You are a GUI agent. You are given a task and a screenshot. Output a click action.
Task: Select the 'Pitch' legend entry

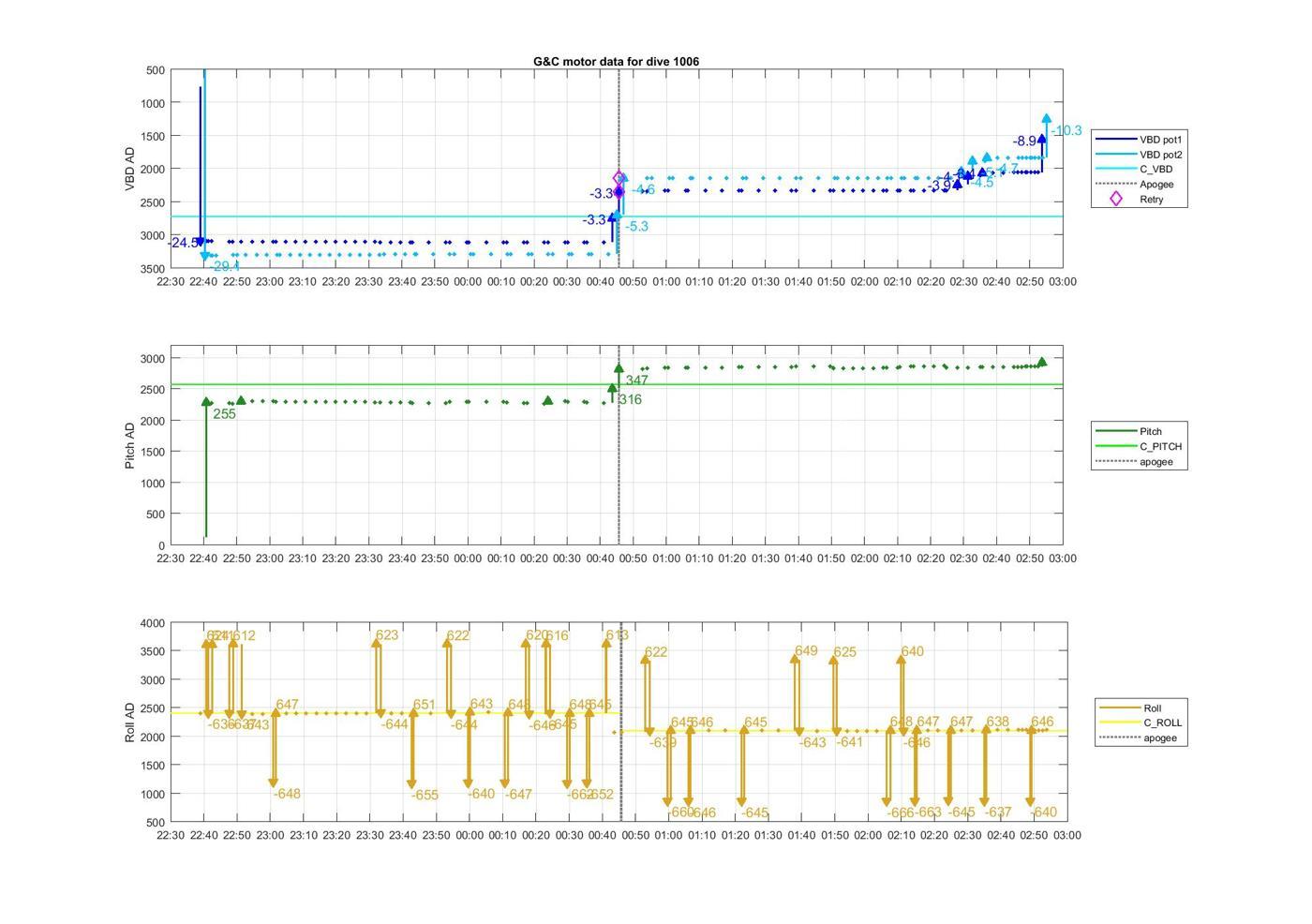tap(1129, 432)
